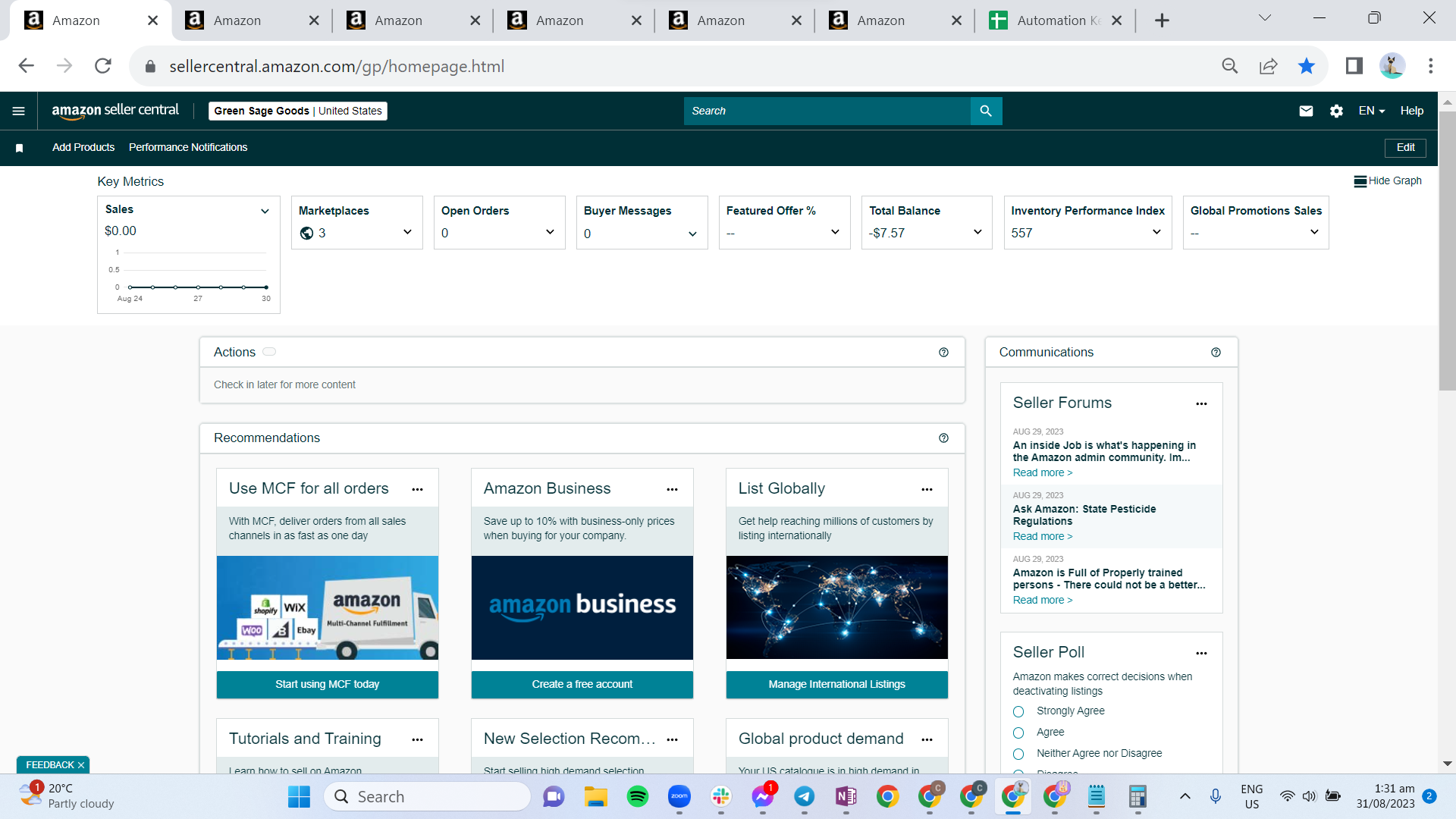Read more about An inside Job post
This screenshot has width=1456, height=819.
click(x=1043, y=472)
